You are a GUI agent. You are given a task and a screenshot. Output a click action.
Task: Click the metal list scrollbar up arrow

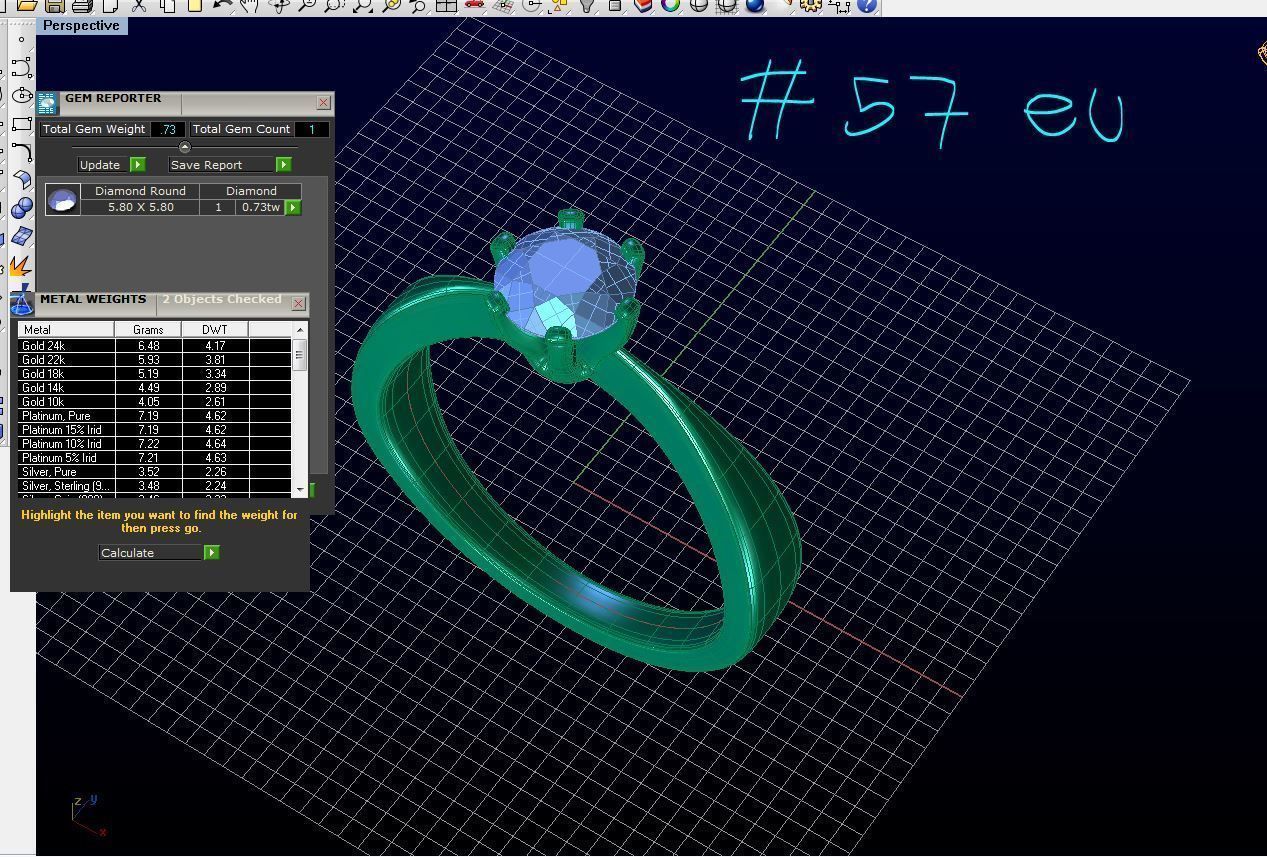click(x=299, y=329)
